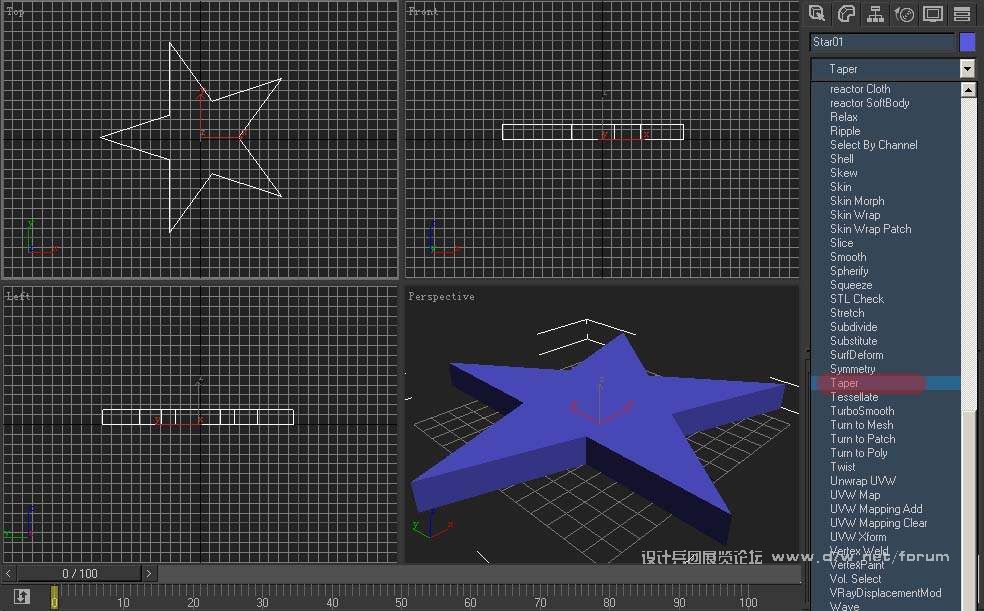Click frame 50 on the track bar

pyautogui.click(x=401, y=601)
